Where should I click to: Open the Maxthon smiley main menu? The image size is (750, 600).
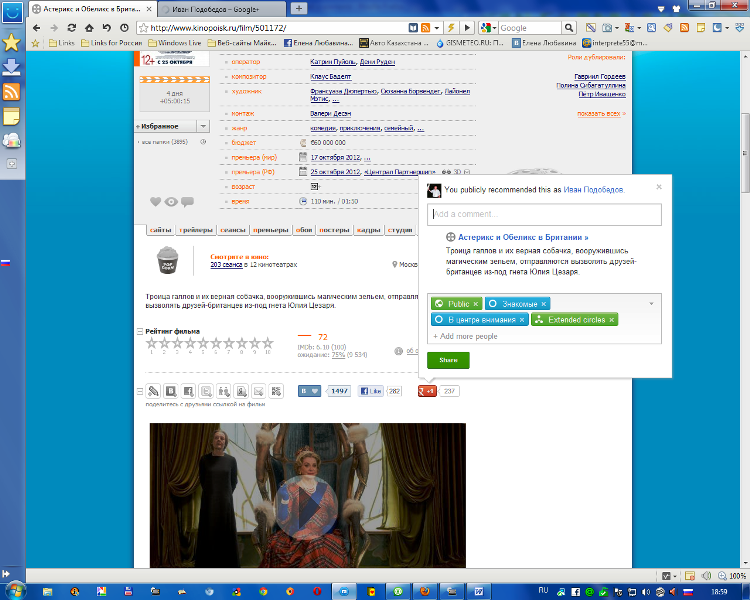click(x=12, y=12)
